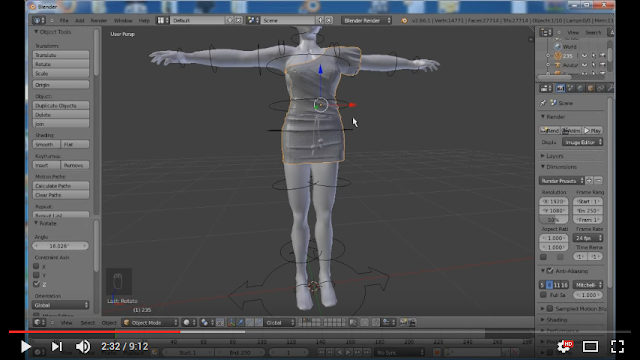Mute the YouTube video volume
Image resolution: width=640 pixels, height=360 pixels.
(83, 347)
